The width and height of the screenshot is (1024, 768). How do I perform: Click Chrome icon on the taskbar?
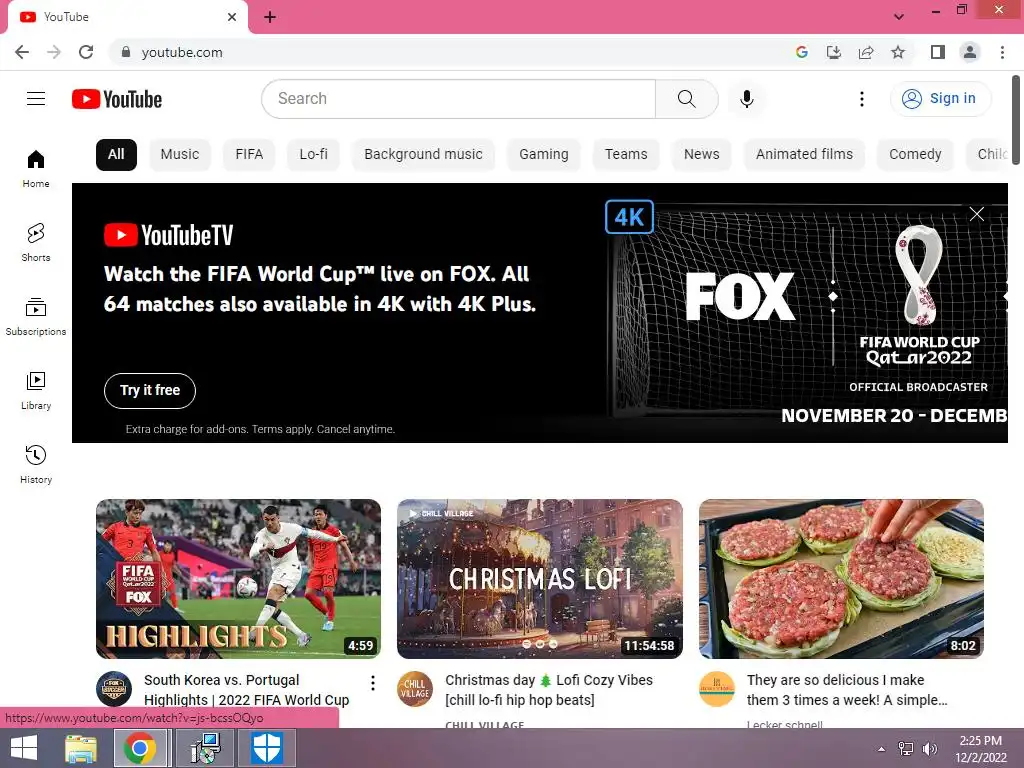click(x=140, y=748)
